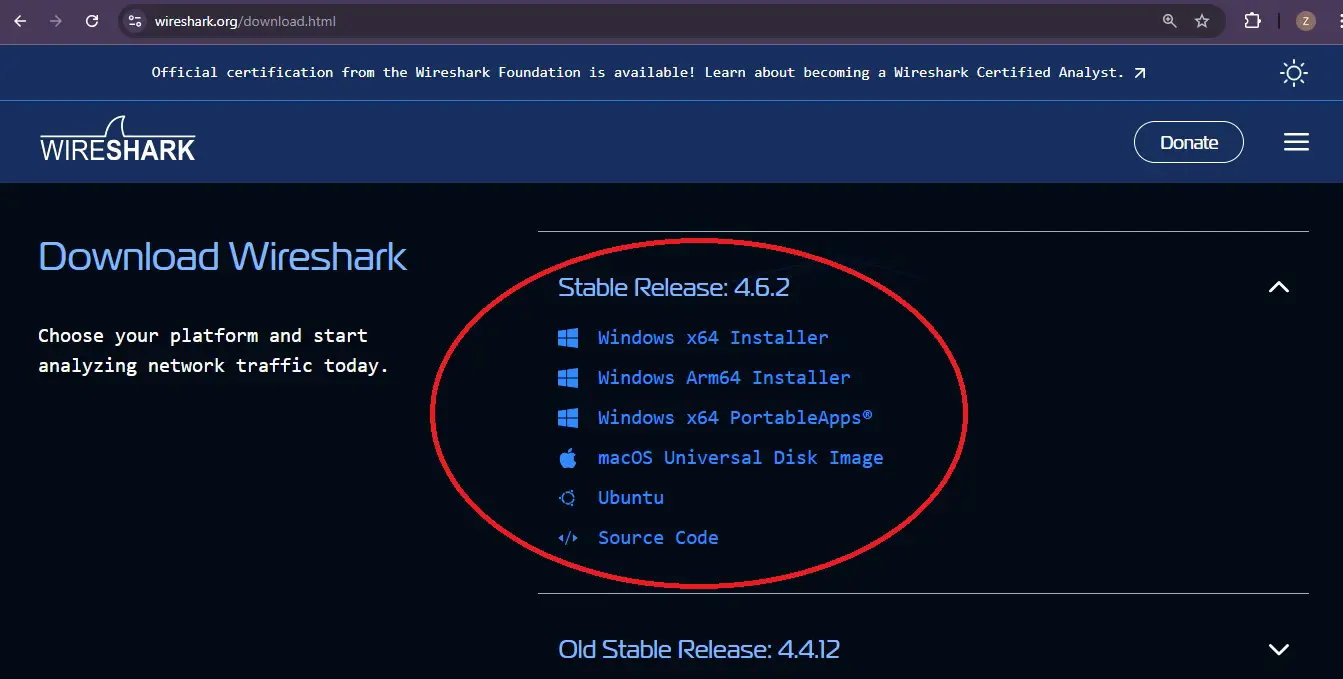The width and height of the screenshot is (1343, 679).
Task: Click the Donate button
Action: pyautogui.click(x=1188, y=142)
